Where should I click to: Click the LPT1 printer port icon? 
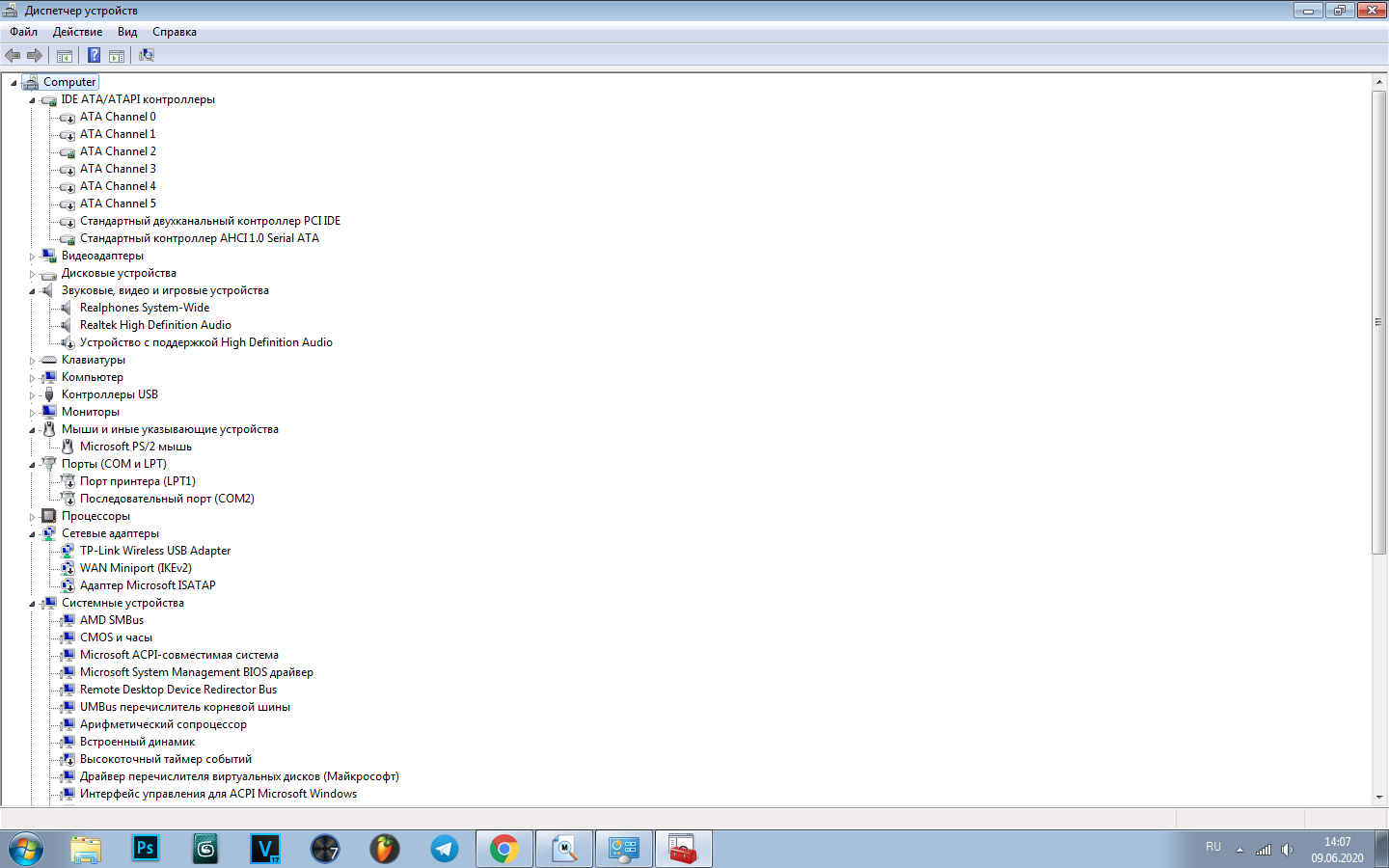[68, 481]
